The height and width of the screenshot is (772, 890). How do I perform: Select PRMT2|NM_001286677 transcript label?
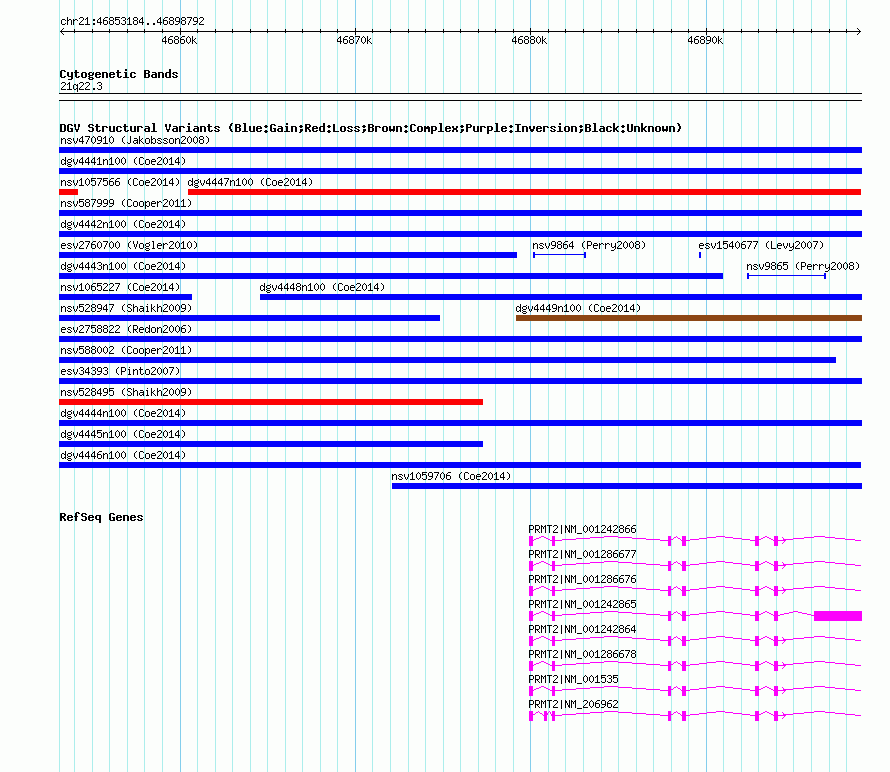coord(582,554)
